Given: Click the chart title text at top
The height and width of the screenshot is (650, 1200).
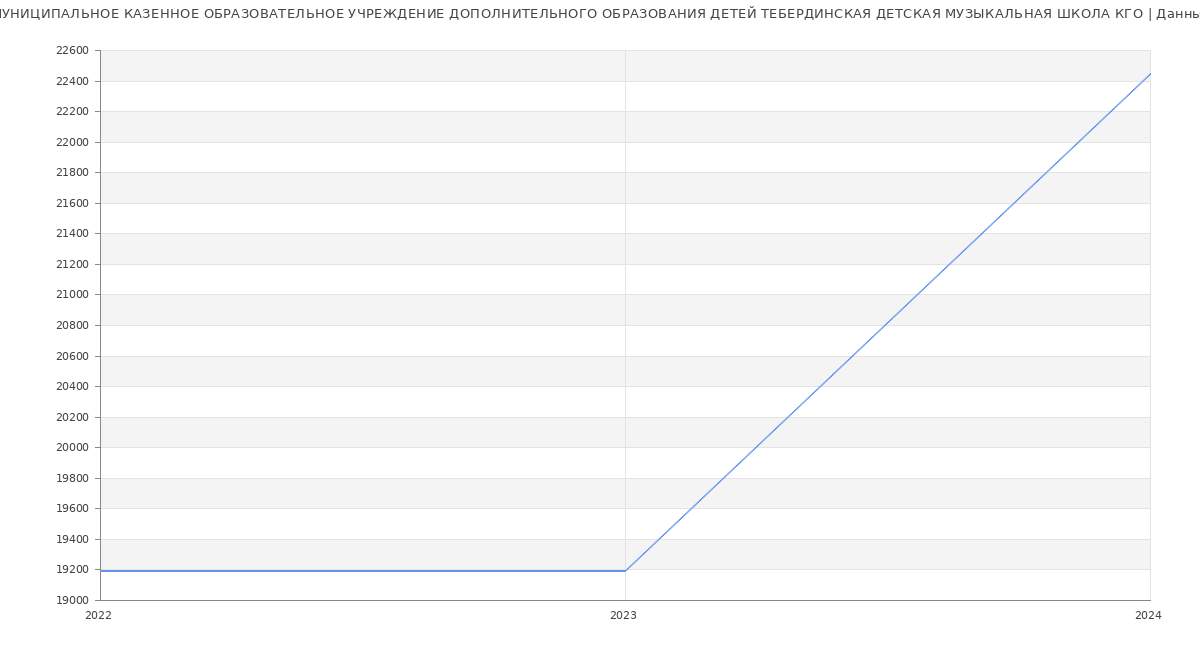Looking at the screenshot, I should (600, 14).
